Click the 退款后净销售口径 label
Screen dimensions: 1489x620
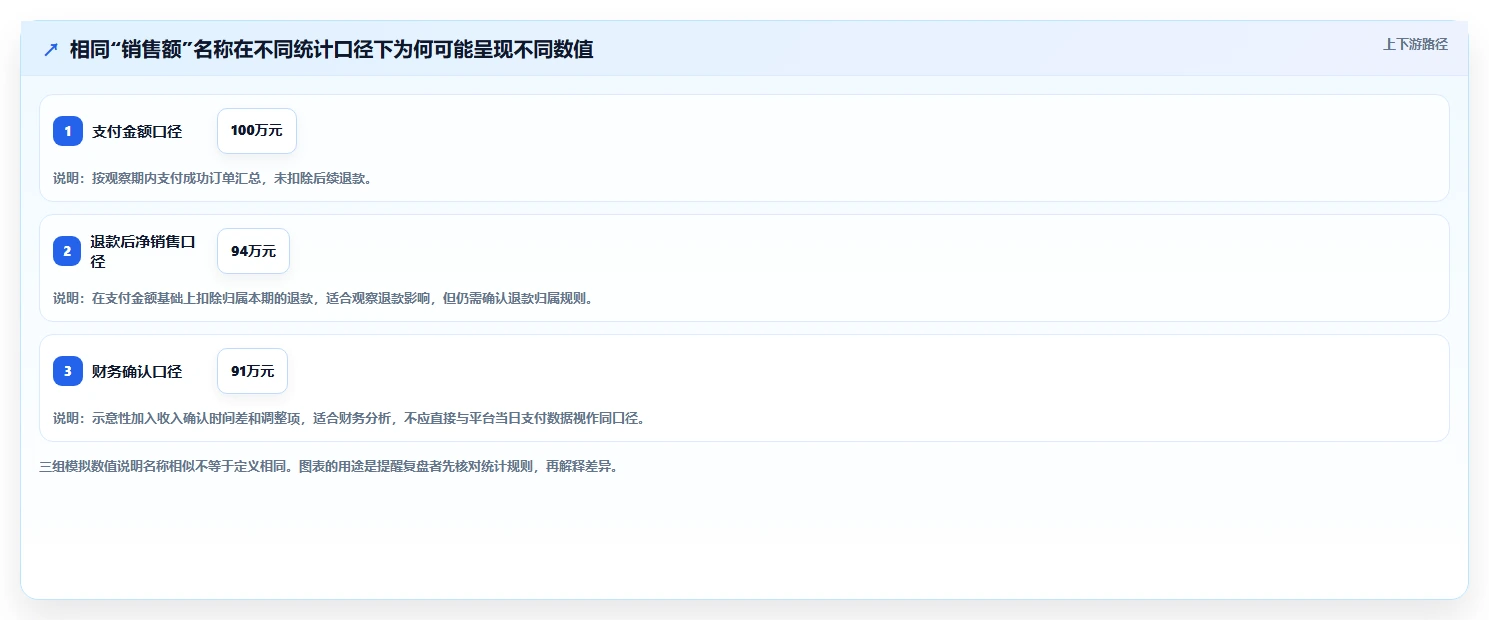pyautogui.click(x=142, y=251)
